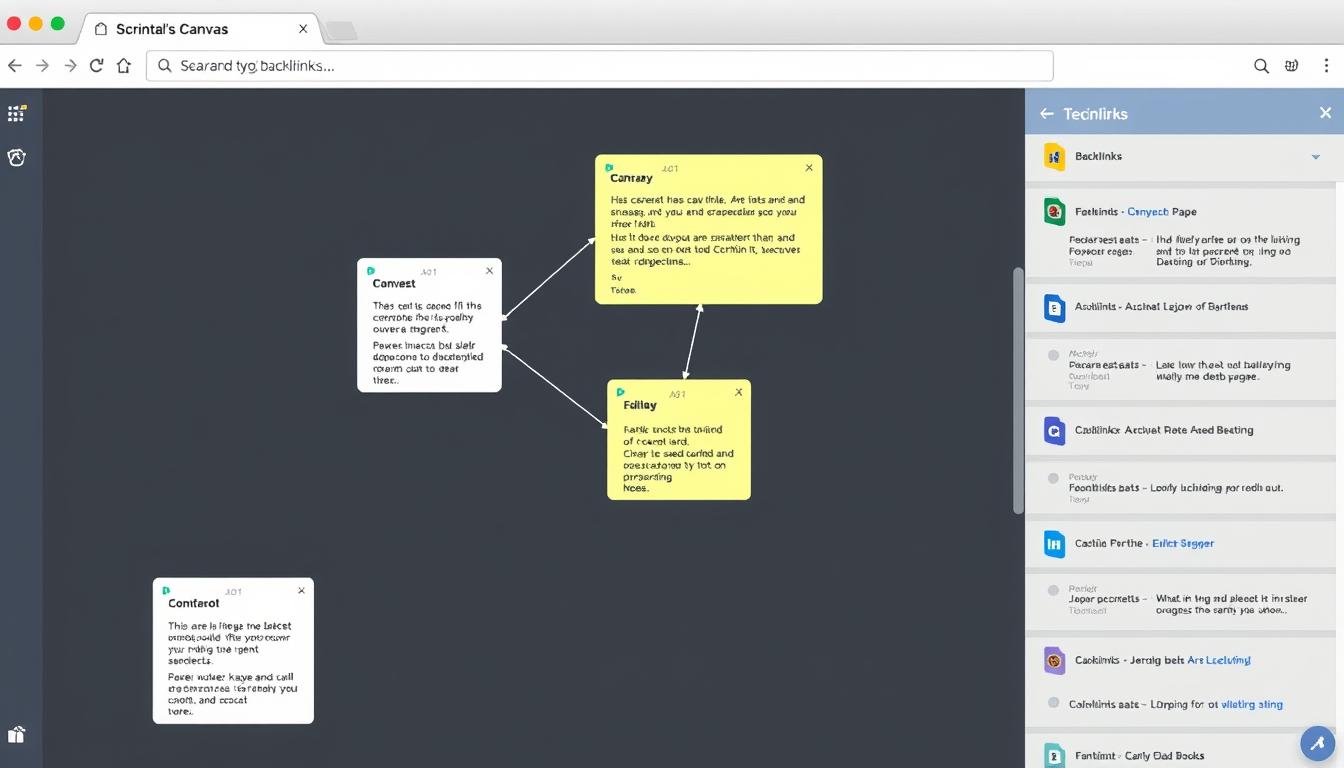1344x768 pixels.
Task: Toggle the circle beside Pacara eset aats
Action: [1053, 355]
